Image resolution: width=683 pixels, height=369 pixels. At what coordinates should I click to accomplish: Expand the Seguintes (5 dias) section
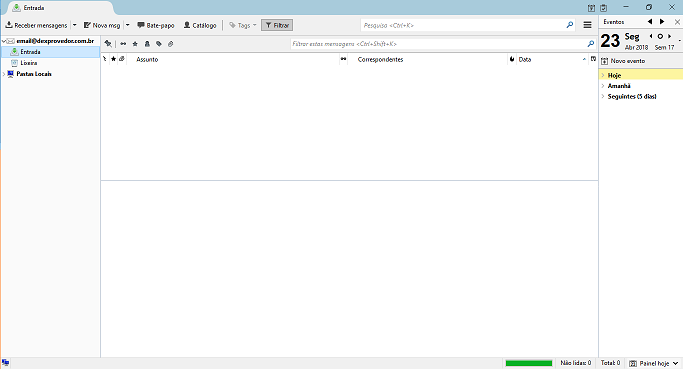[x=603, y=96]
